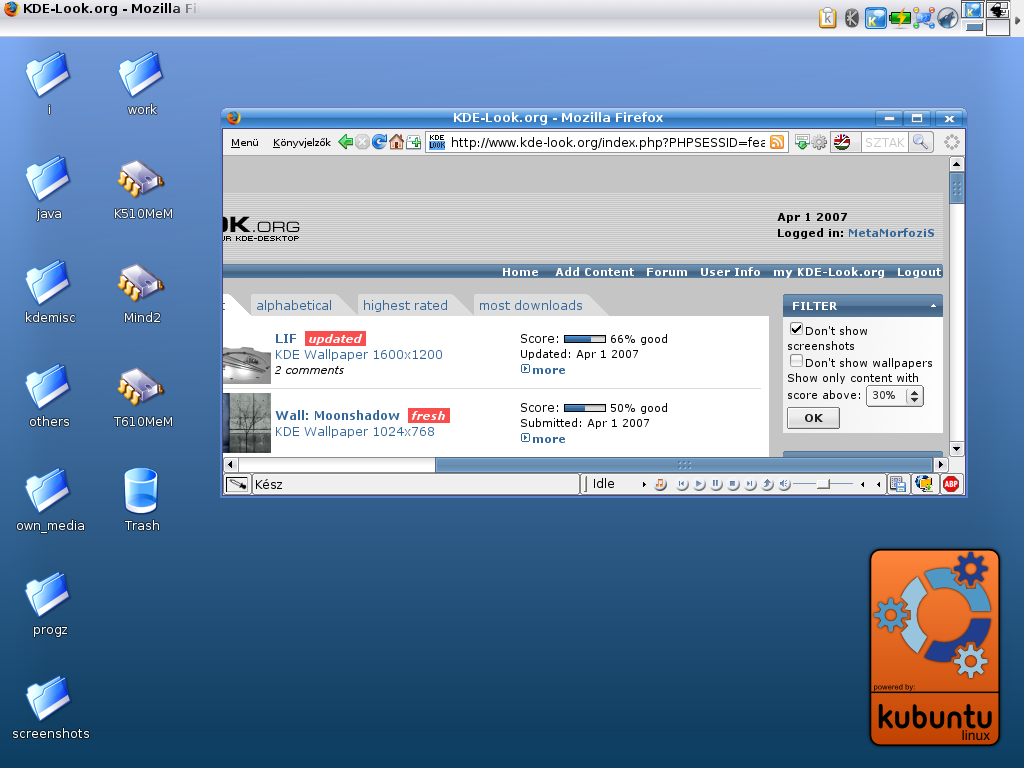Click the orange music note icon
The image size is (1024, 768).
tap(660, 484)
